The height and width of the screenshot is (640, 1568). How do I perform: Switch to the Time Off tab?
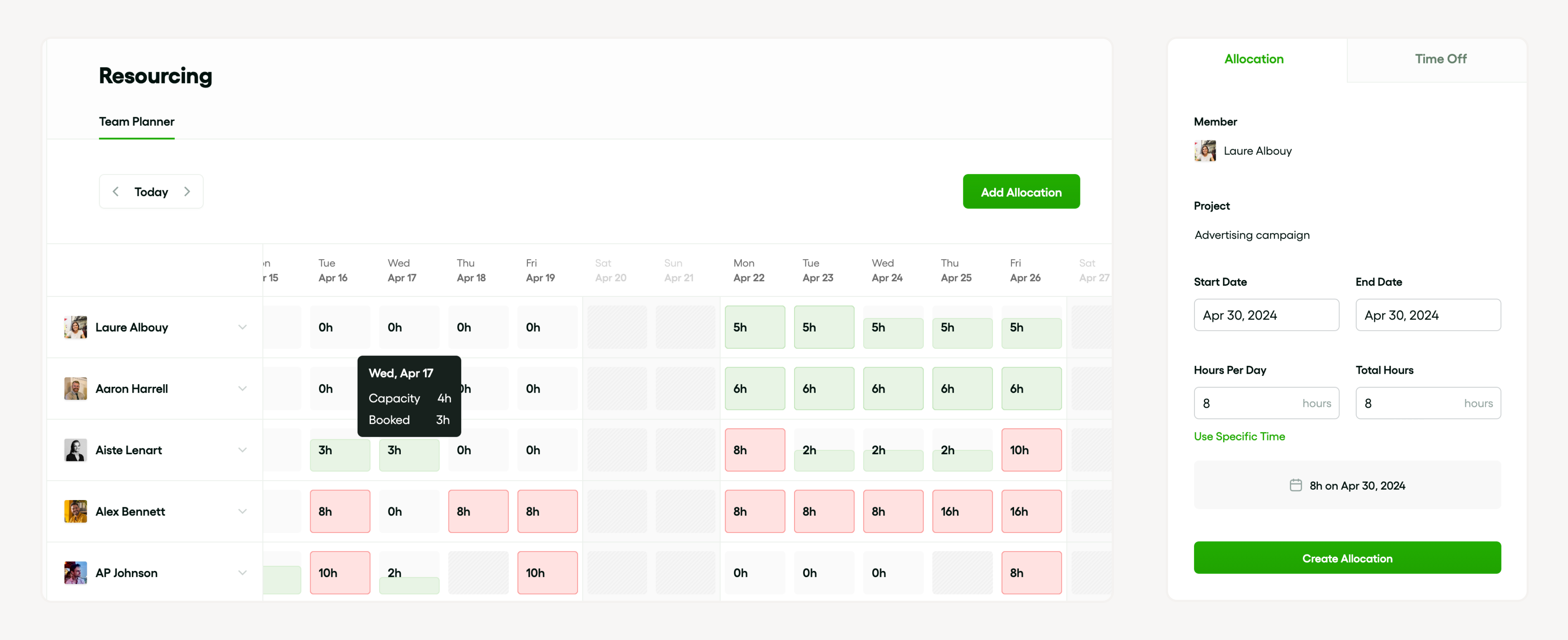(1439, 59)
